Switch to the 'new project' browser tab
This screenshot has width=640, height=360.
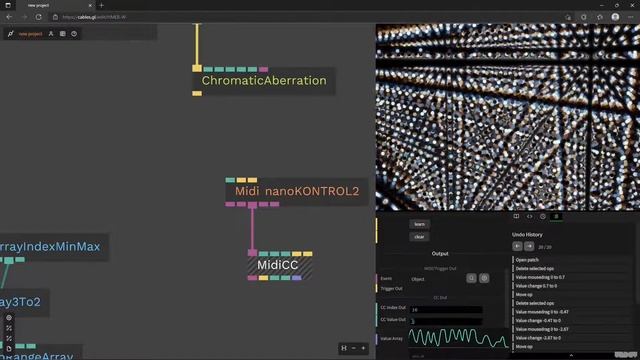pos(55,5)
